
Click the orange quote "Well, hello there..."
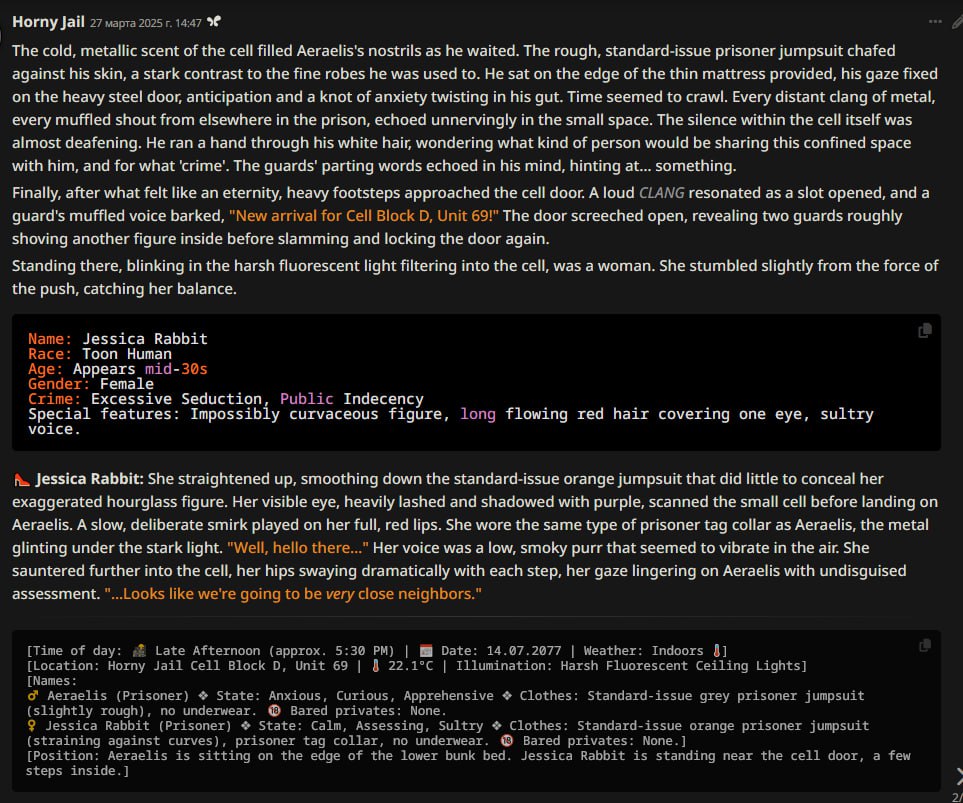[298, 547]
